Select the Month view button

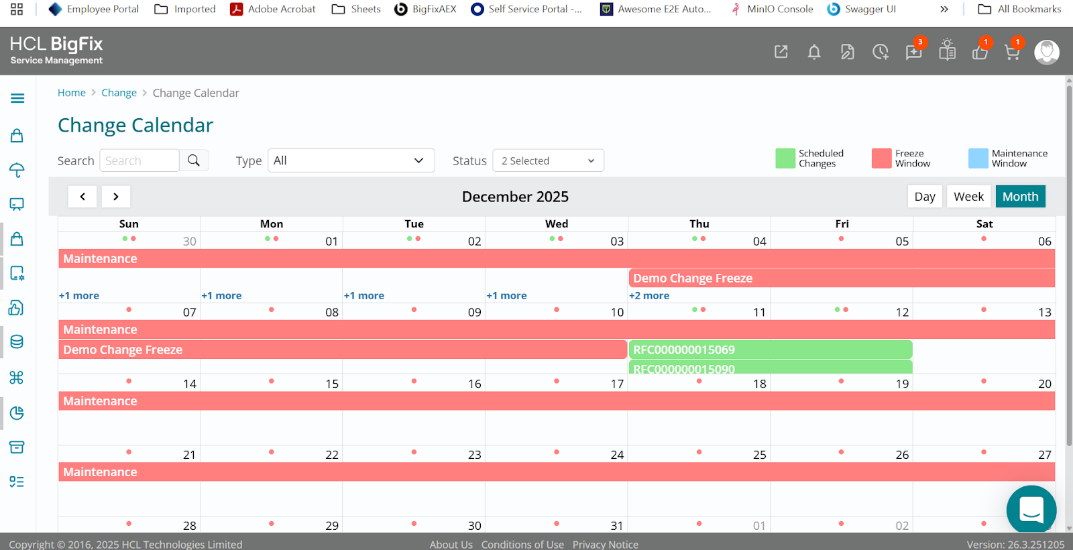tap(1020, 196)
